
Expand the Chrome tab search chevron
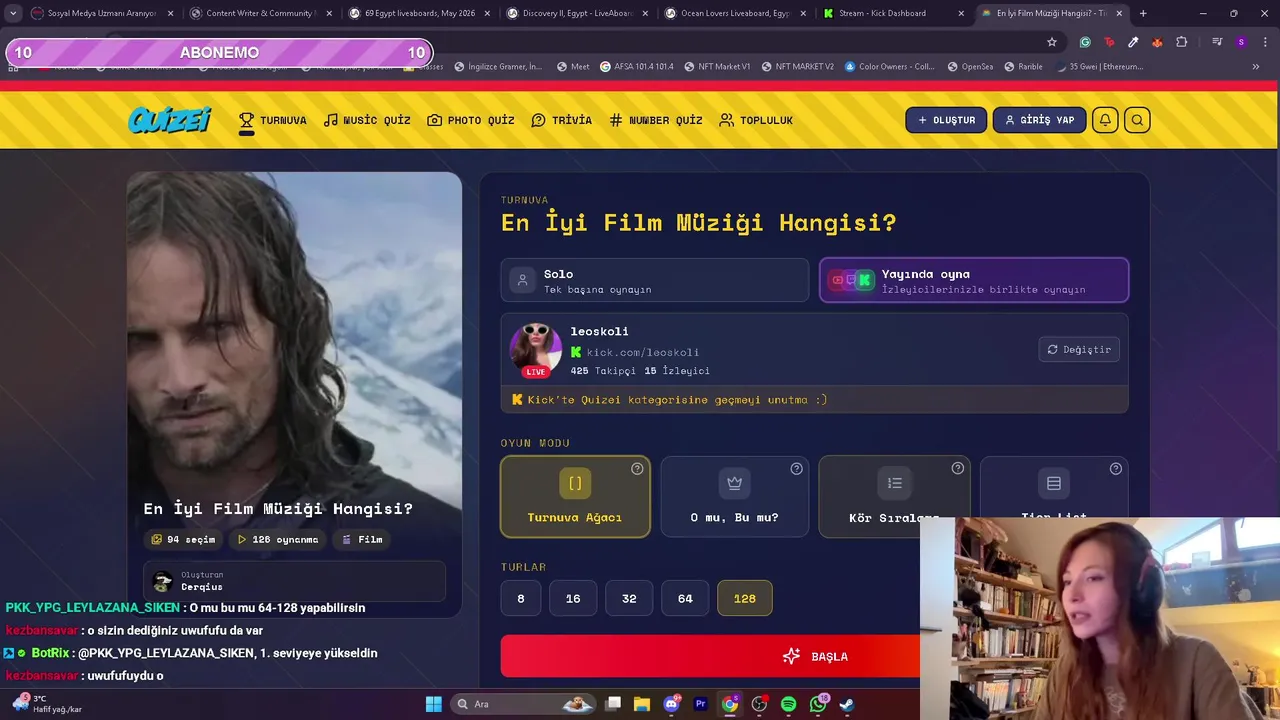(13, 13)
